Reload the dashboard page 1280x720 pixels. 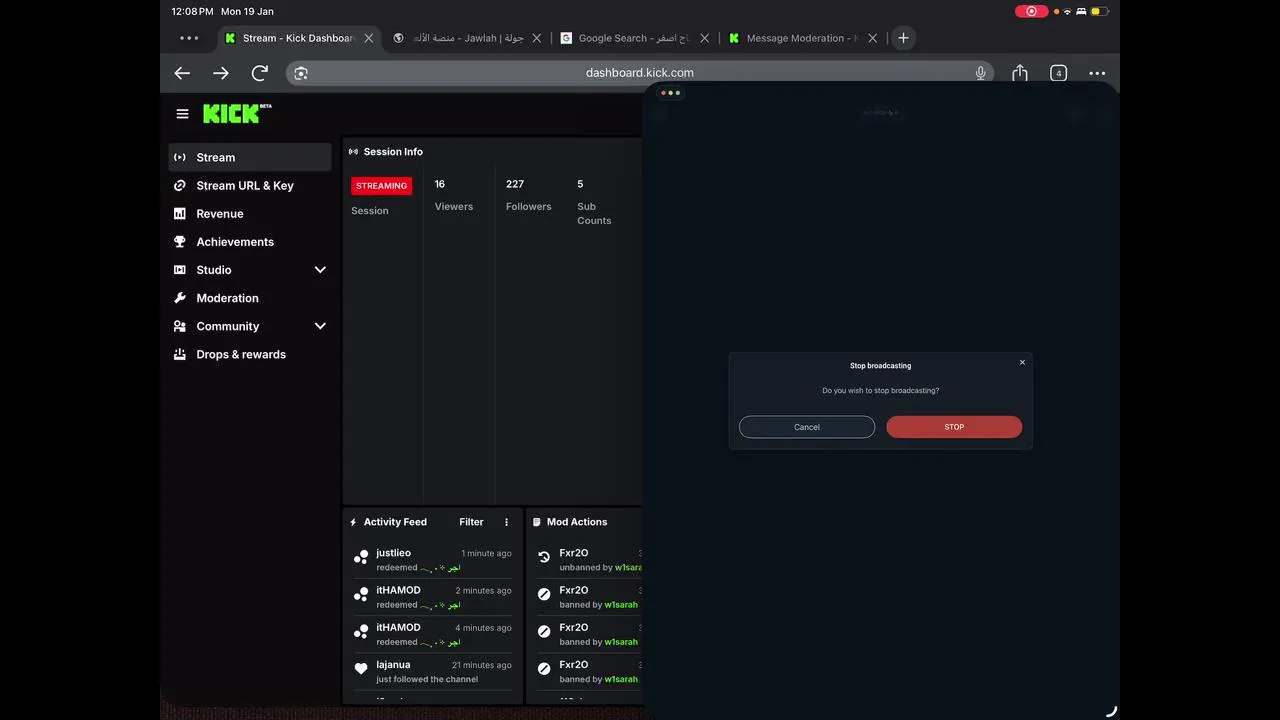260,73
